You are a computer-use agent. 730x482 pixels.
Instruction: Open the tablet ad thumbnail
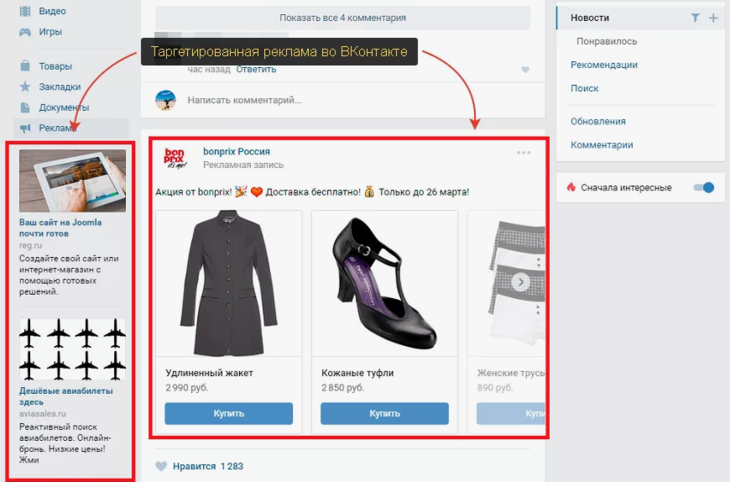72,181
